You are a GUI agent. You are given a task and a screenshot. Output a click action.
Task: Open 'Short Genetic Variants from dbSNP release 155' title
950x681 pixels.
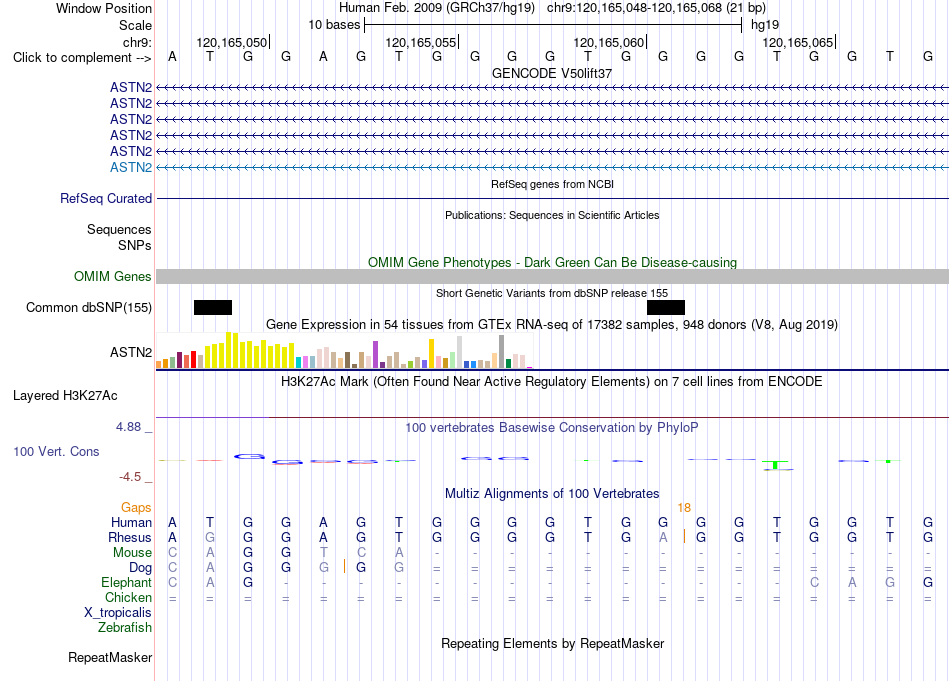point(552,293)
